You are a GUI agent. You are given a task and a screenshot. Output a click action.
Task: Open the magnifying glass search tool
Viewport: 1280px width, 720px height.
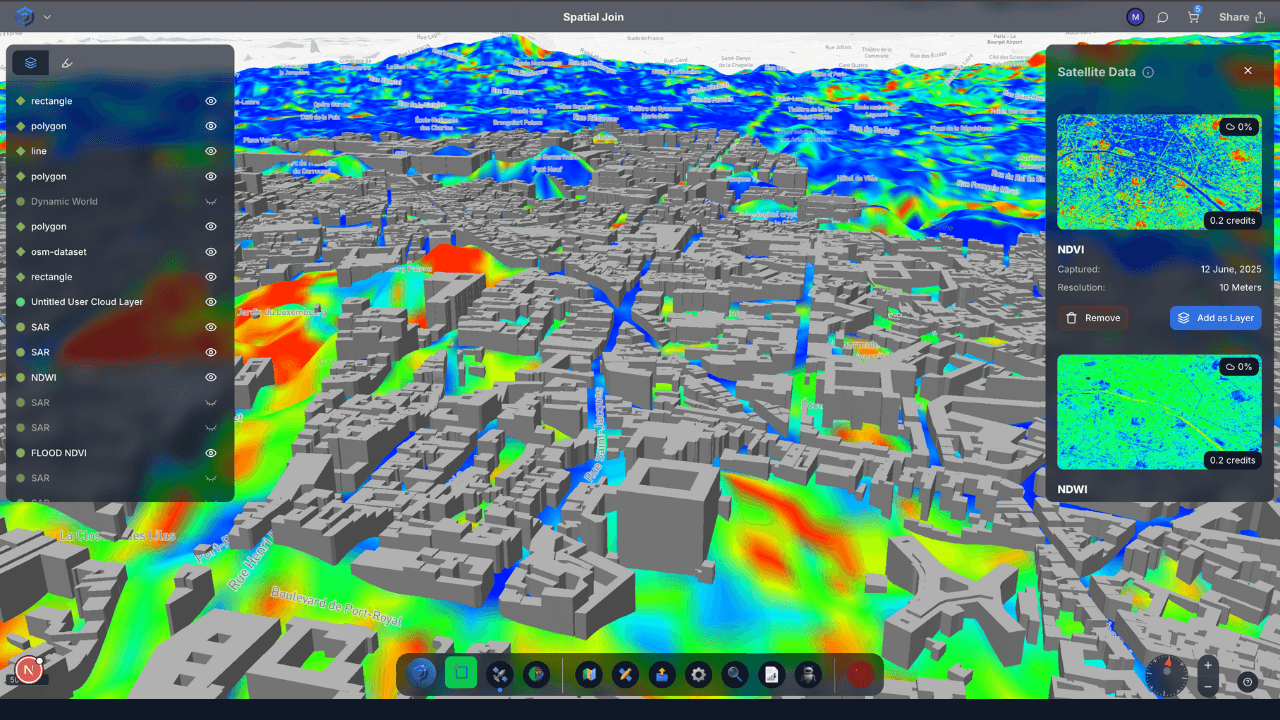coord(735,675)
